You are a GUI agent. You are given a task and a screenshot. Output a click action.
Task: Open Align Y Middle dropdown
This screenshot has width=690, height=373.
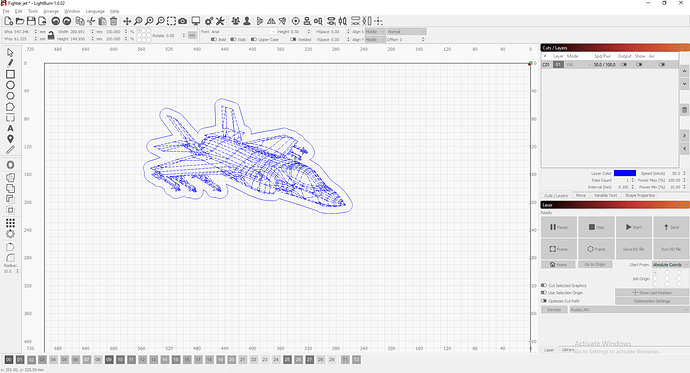[375, 40]
